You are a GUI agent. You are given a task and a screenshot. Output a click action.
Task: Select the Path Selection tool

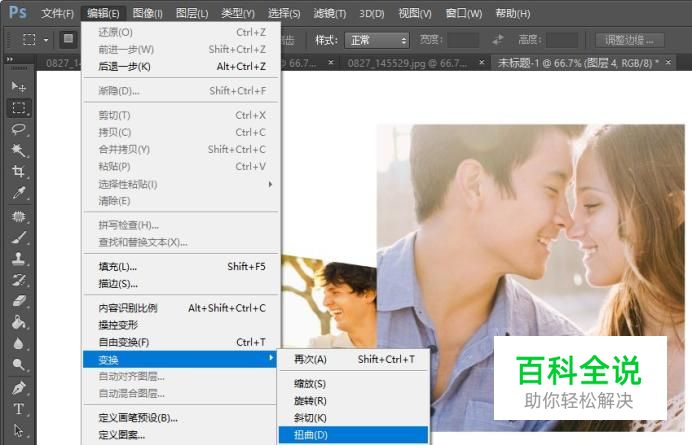tap(19, 430)
